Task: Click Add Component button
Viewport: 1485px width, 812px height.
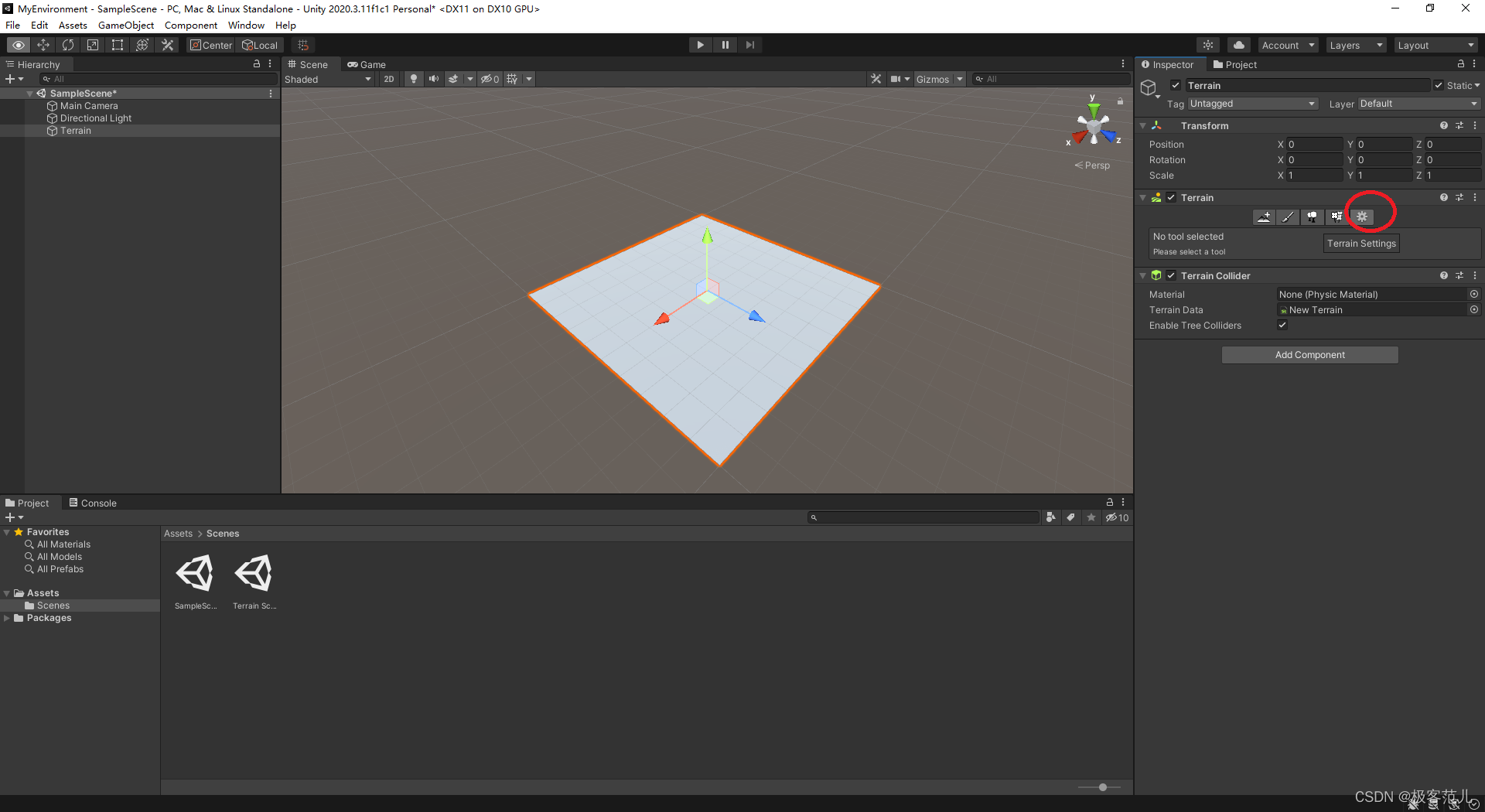Action: tap(1309, 354)
